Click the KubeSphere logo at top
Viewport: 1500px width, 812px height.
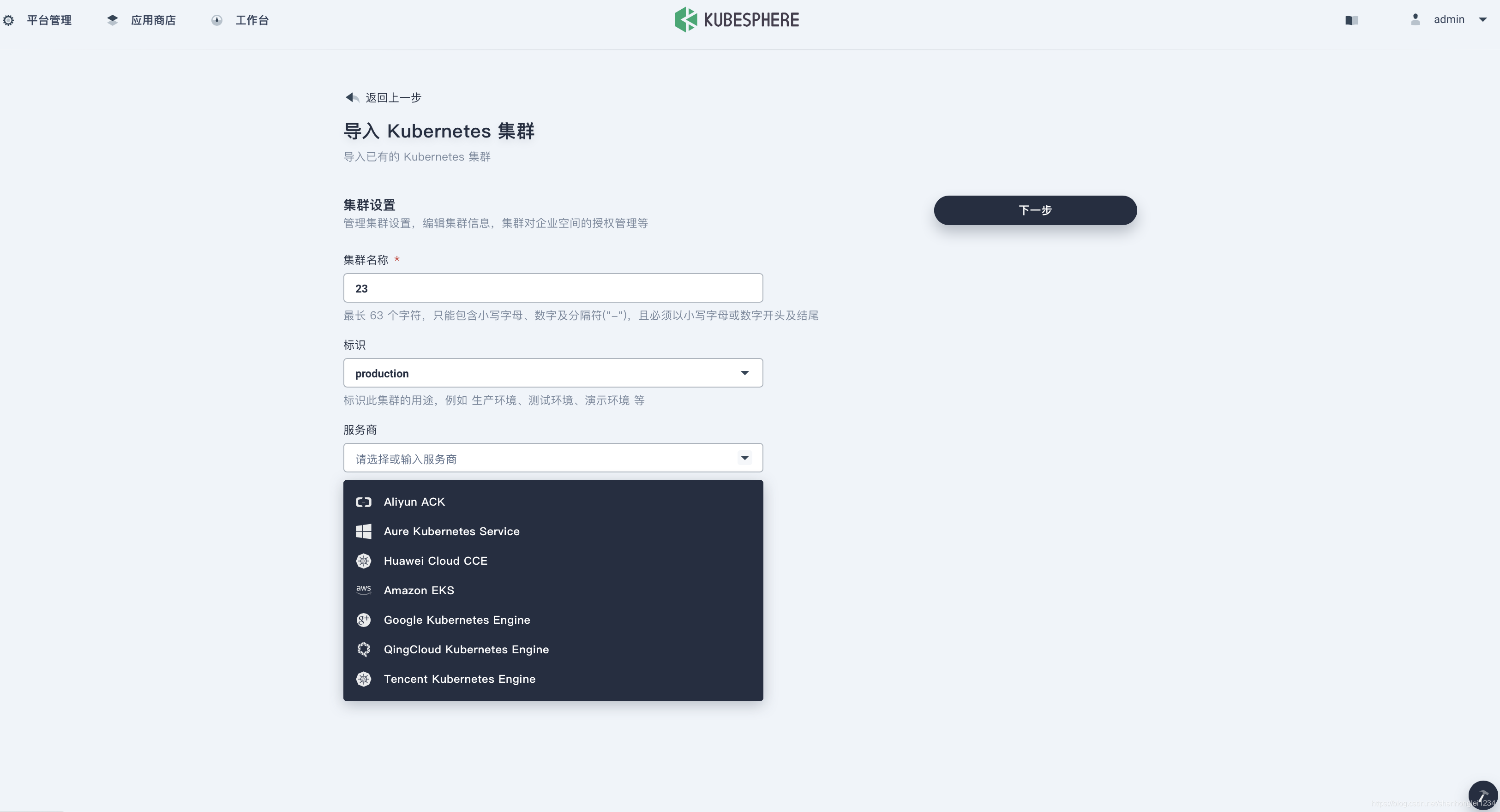[737, 20]
